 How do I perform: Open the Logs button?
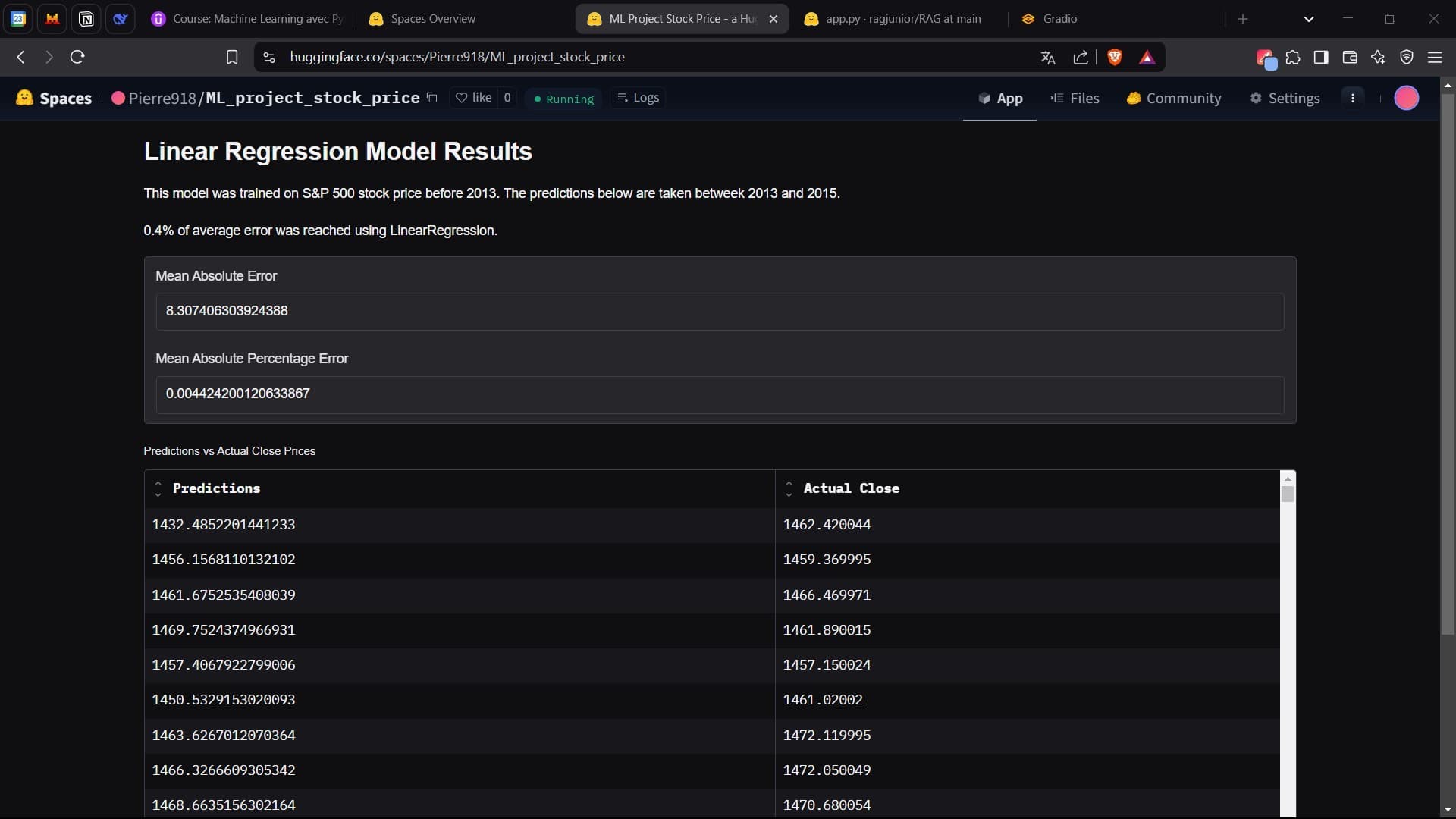638,98
